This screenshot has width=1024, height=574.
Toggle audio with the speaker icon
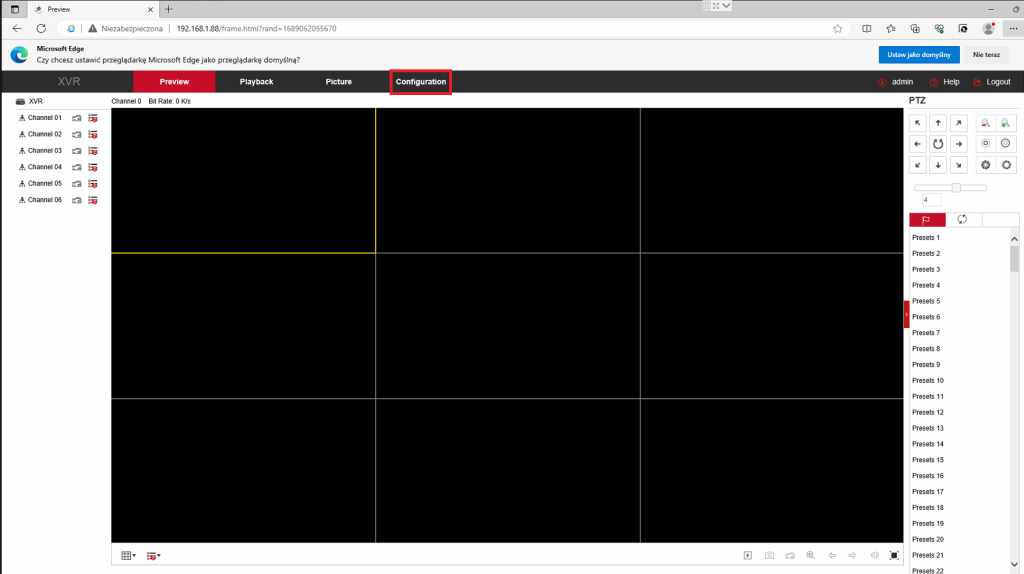pyautogui.click(x=873, y=555)
